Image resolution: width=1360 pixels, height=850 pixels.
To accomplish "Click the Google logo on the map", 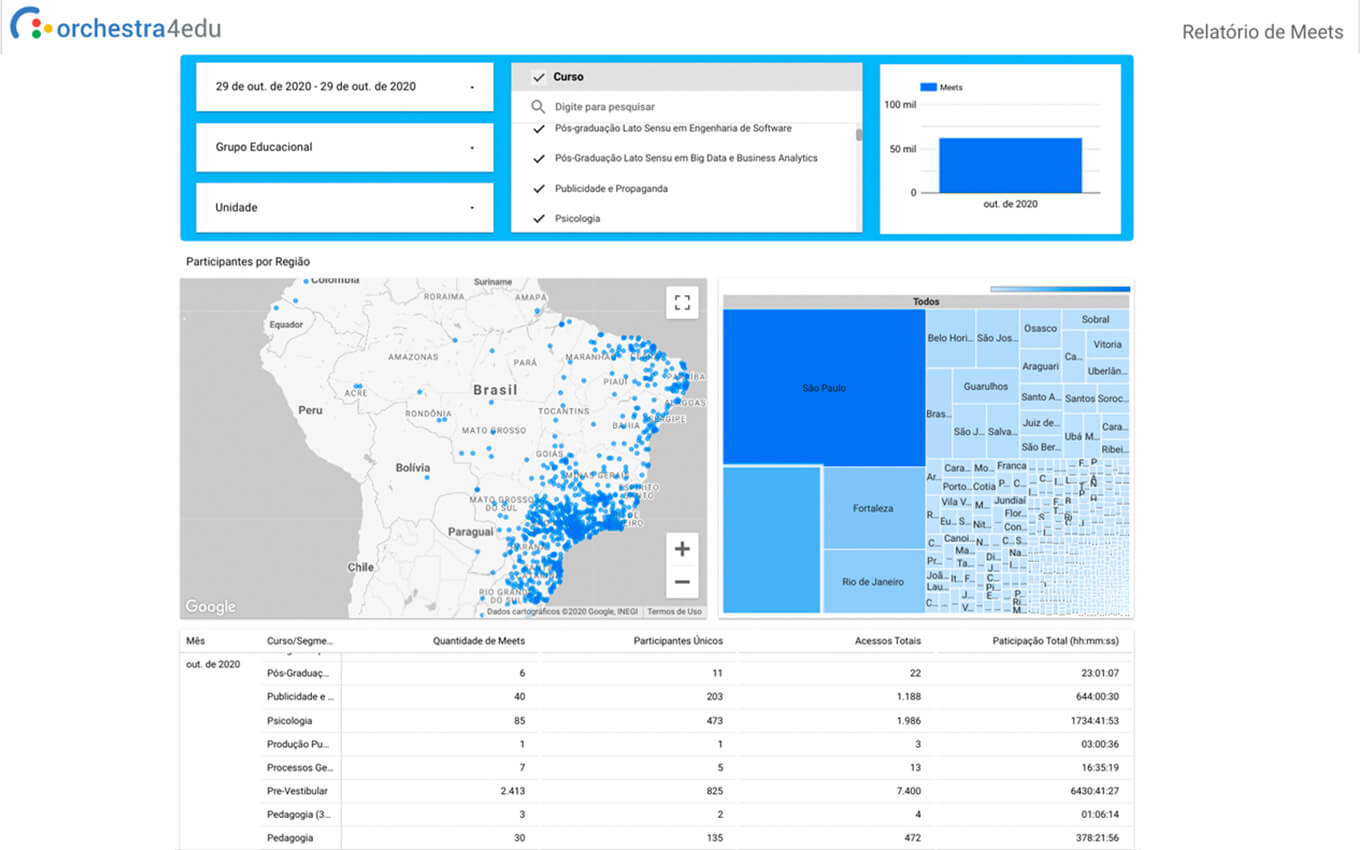I will (x=210, y=606).
